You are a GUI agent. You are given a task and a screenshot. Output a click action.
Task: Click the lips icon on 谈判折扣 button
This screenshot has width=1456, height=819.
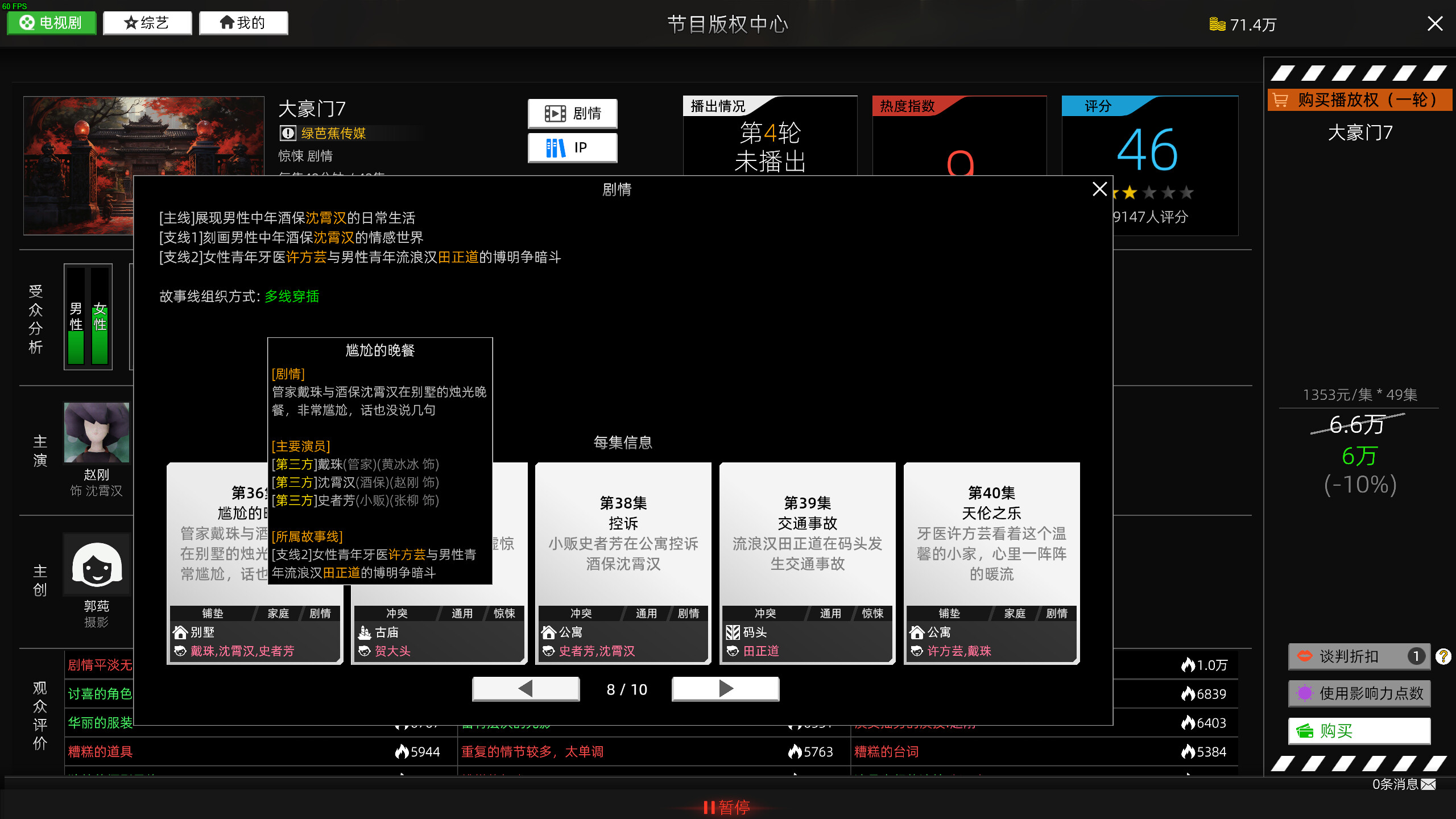pos(1304,657)
